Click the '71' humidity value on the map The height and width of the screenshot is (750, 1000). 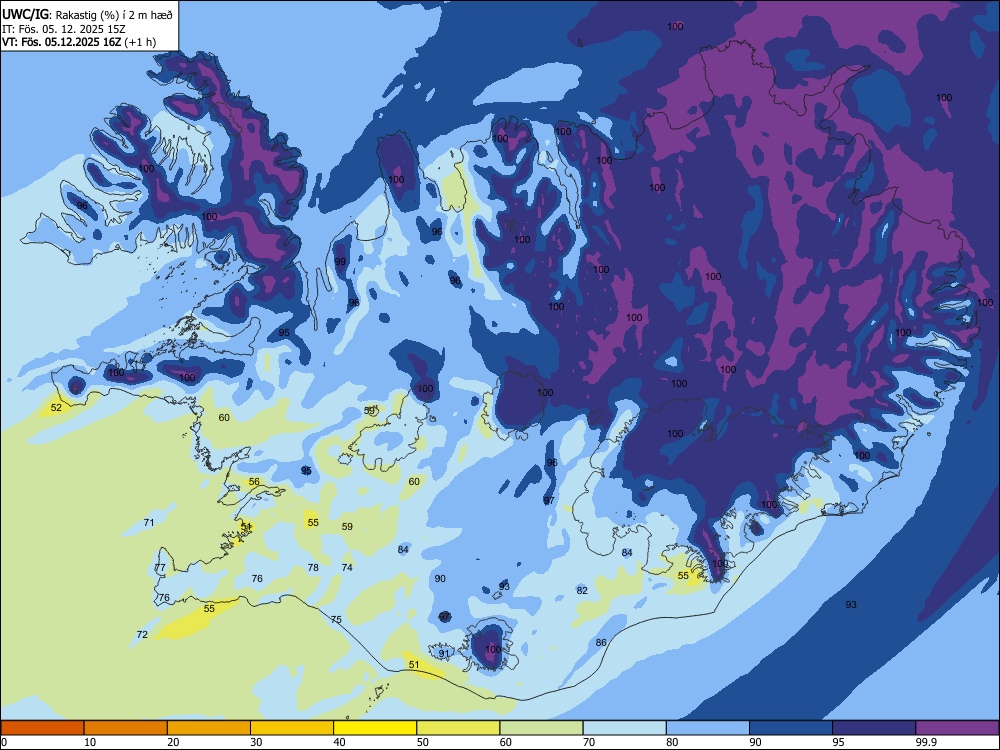(x=149, y=522)
